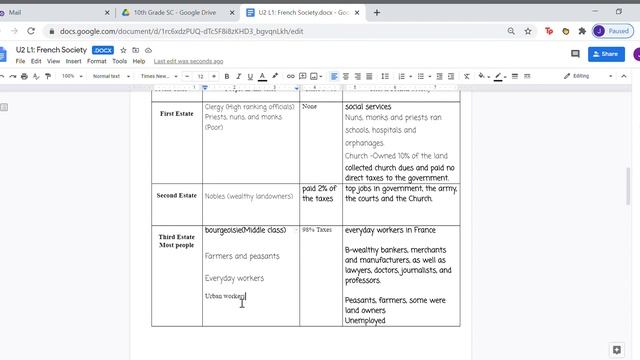This screenshot has height=360, width=640.
Task: Open the Paused profile button
Action: (613, 31)
